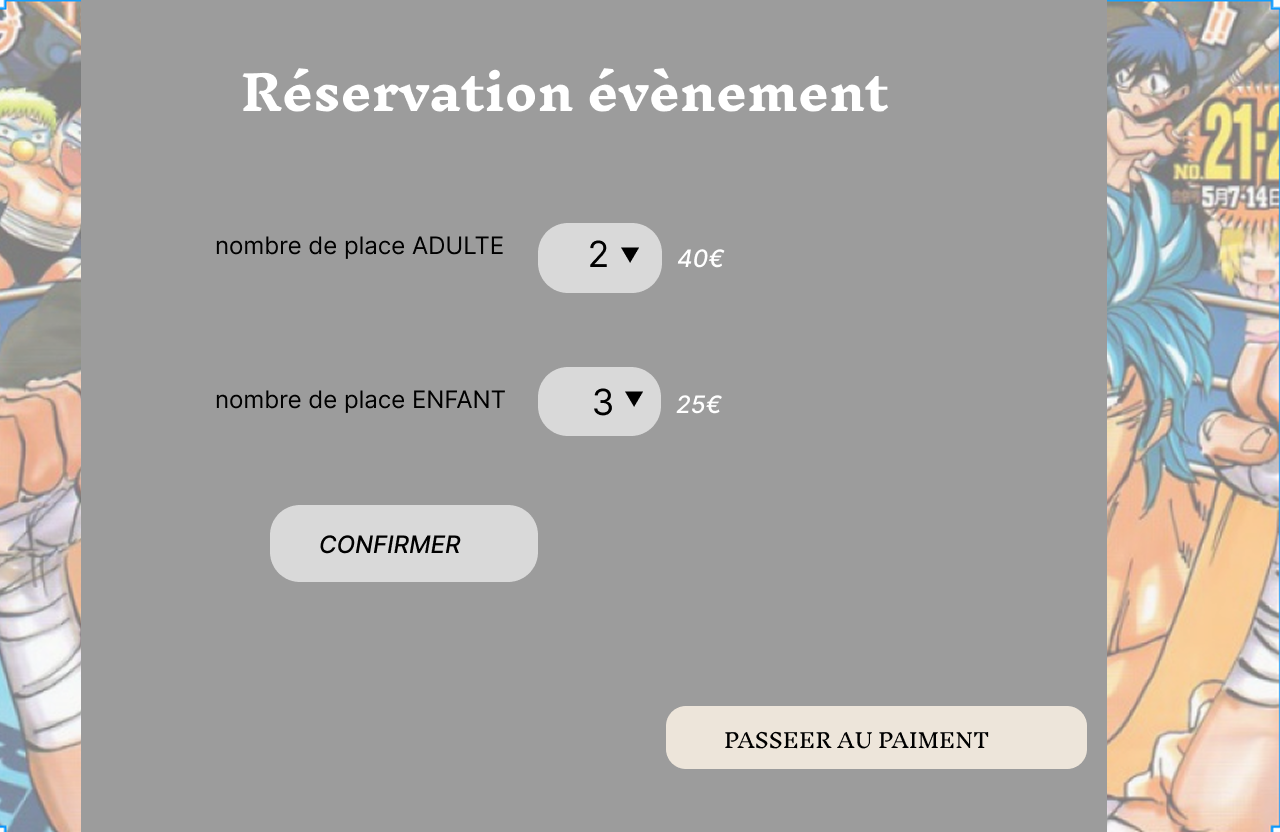Click the number 3 in child selector
Viewport: 1280px width, 832px height.
point(602,402)
